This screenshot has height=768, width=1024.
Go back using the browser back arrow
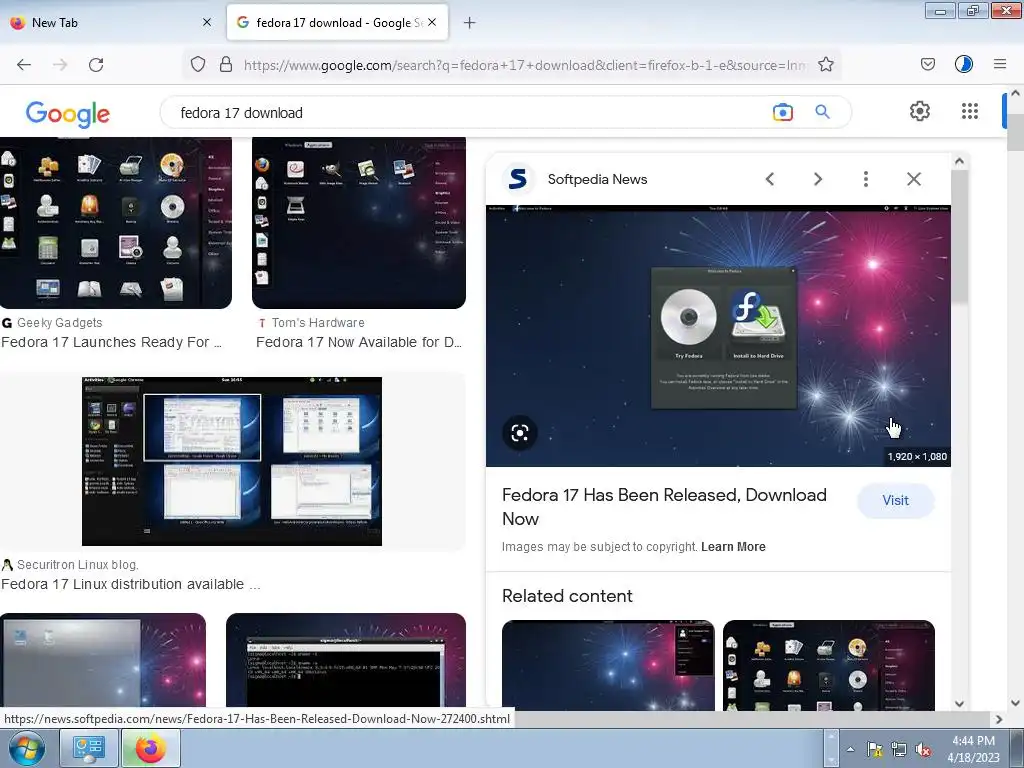pyautogui.click(x=24, y=64)
